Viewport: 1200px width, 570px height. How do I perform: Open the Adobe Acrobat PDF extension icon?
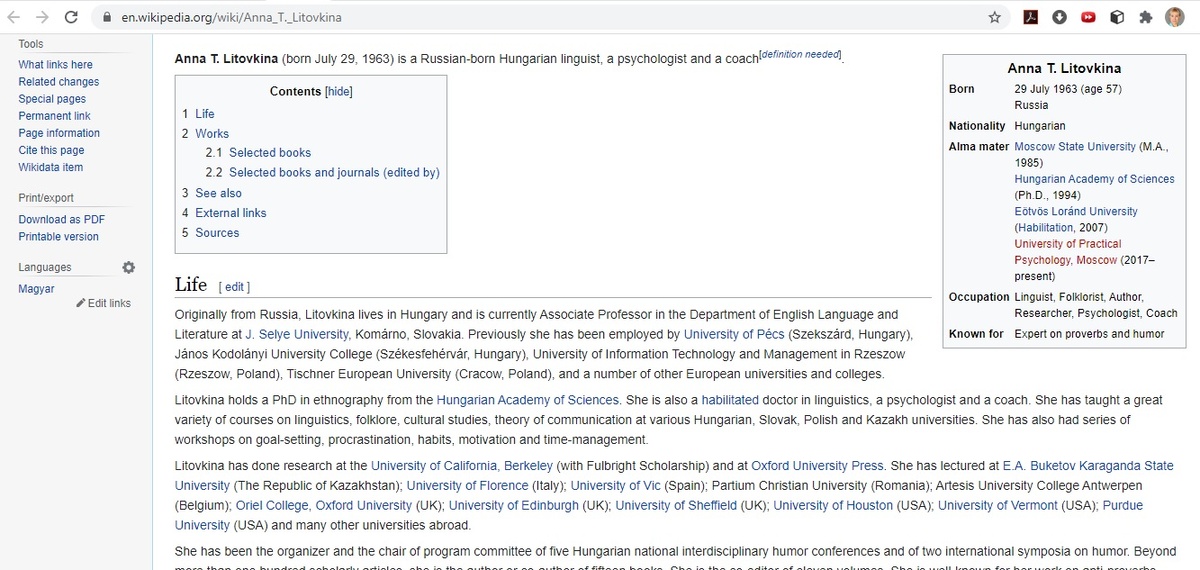click(1031, 17)
